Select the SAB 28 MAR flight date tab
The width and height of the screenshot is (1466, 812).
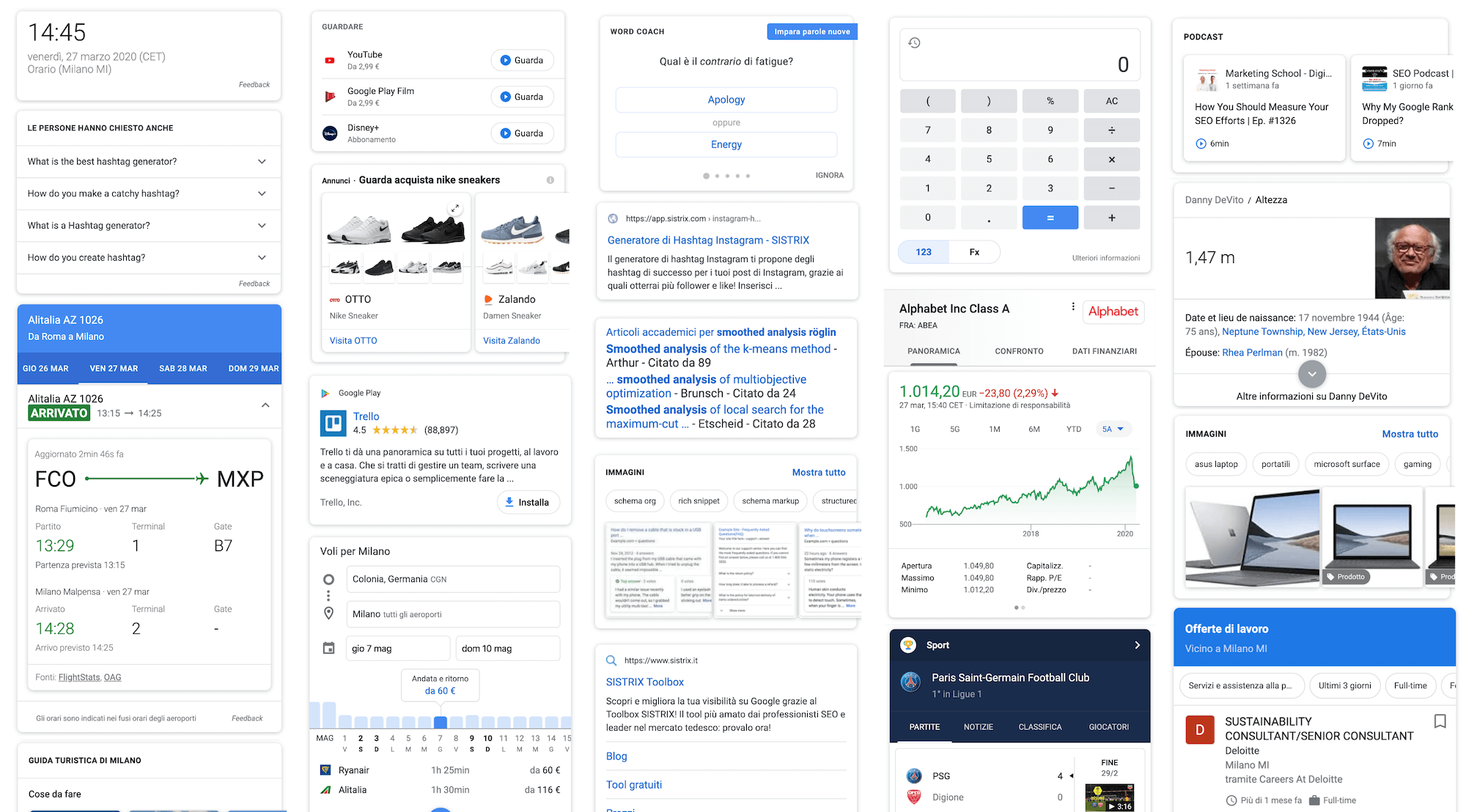[183, 369]
